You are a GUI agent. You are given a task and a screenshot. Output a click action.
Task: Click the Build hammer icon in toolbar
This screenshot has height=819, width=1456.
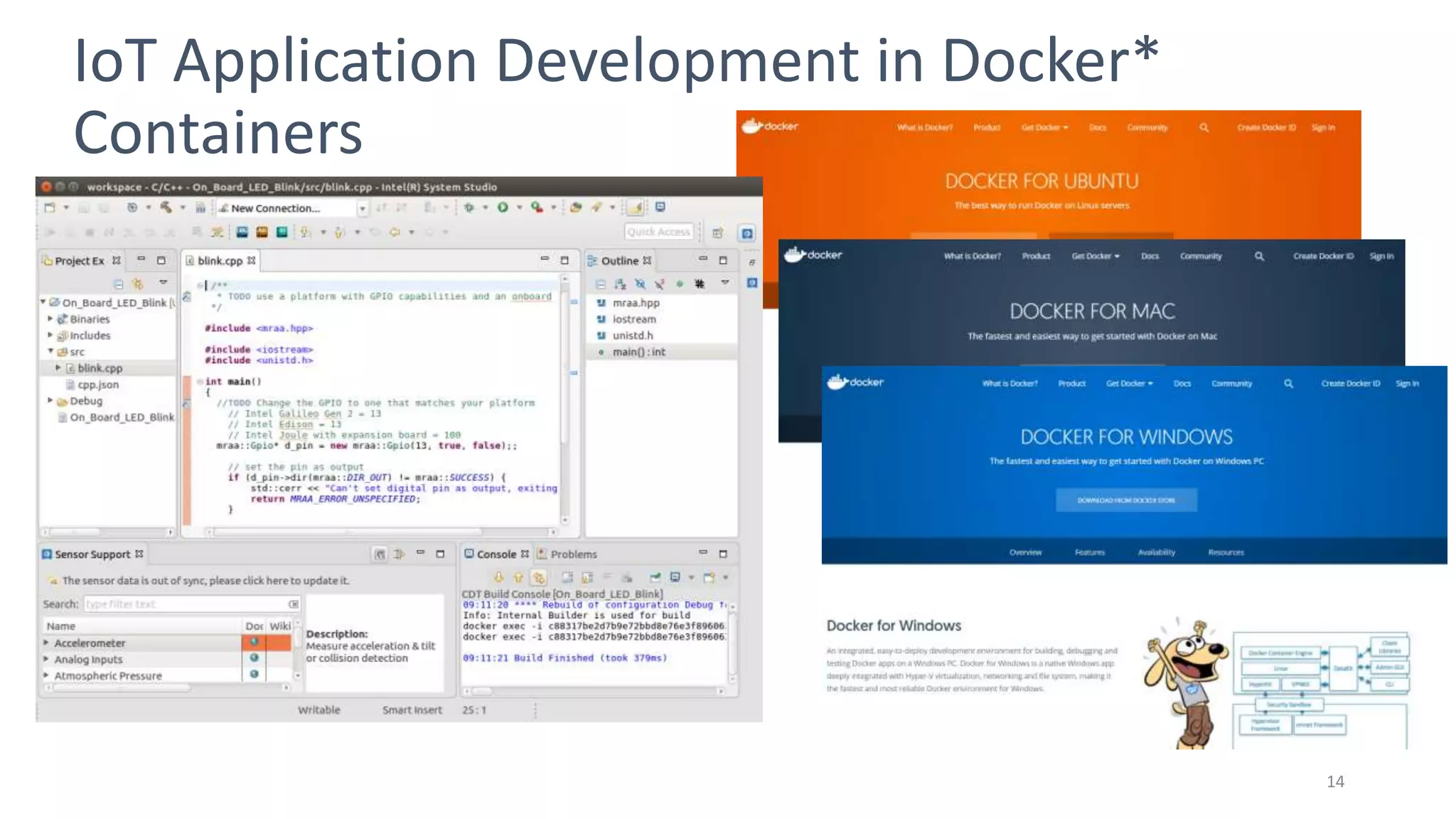(166, 208)
